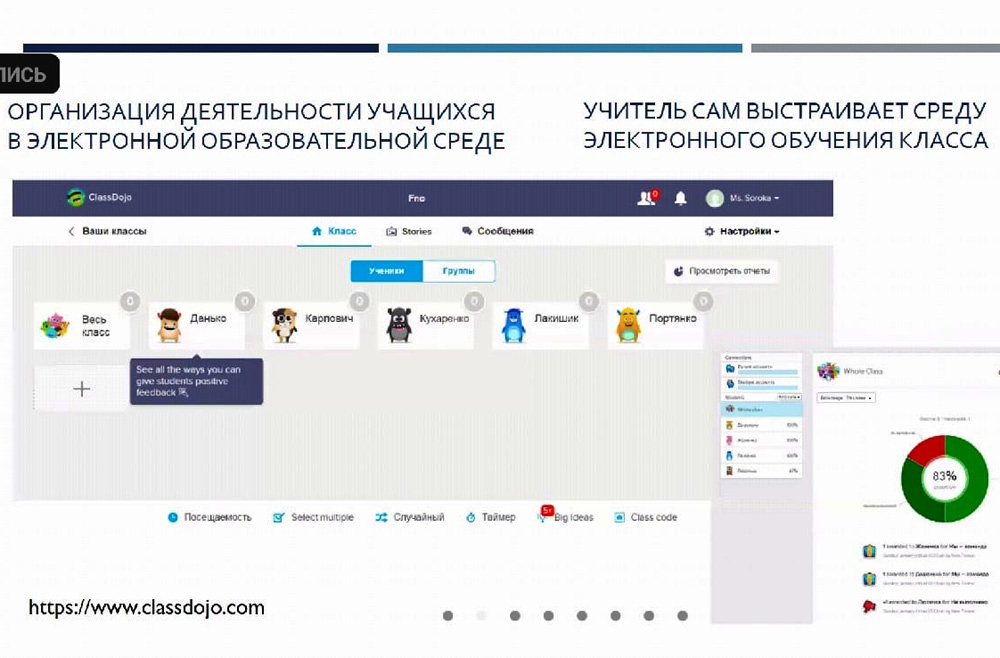Open Big Ideas from bottom toolbar
This screenshot has width=1000, height=658.
[x=566, y=517]
